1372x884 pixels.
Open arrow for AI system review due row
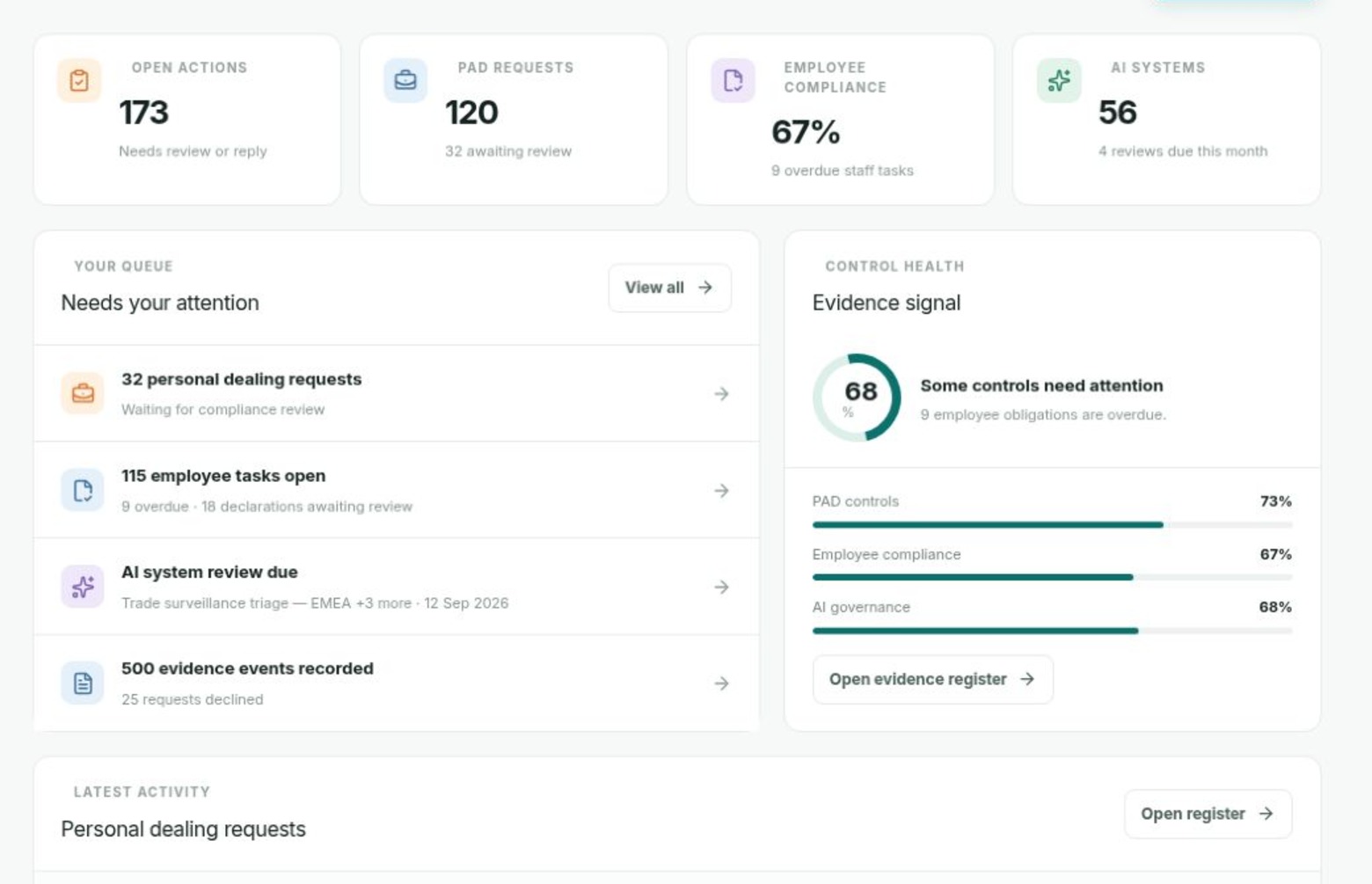click(x=721, y=587)
